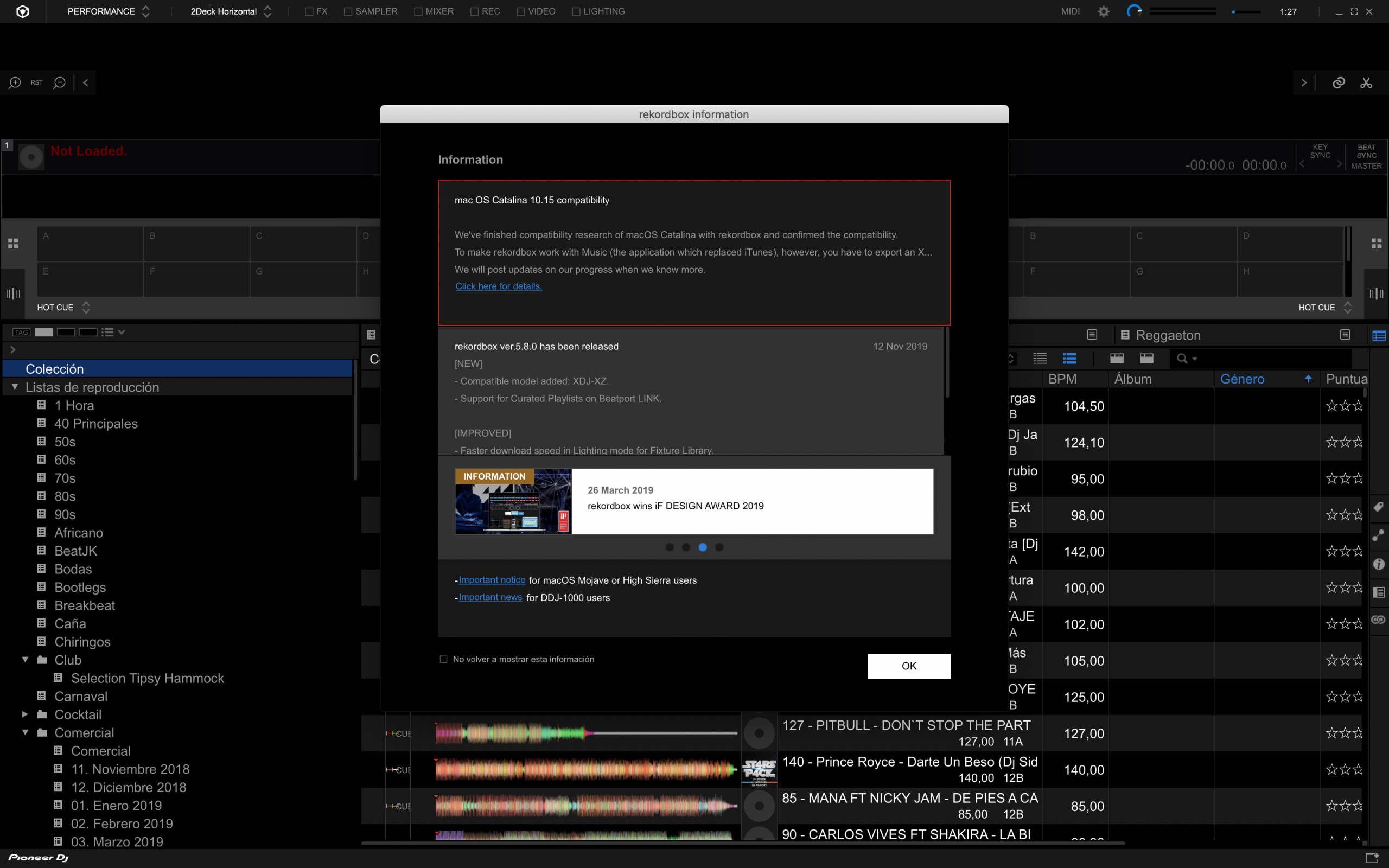This screenshot has width=1389, height=868.
Task: Open left deck HOT CUE mode selector
Action: 63,307
